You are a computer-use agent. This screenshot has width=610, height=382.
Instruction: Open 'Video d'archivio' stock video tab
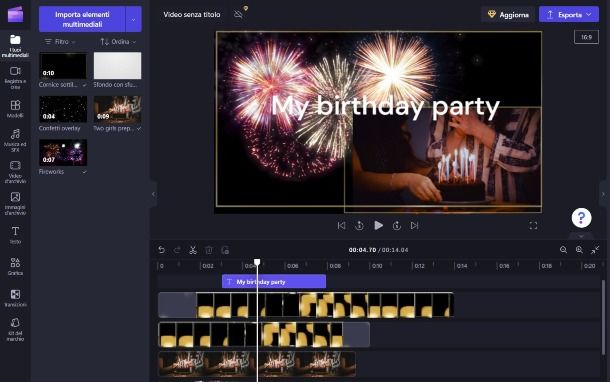click(x=15, y=172)
